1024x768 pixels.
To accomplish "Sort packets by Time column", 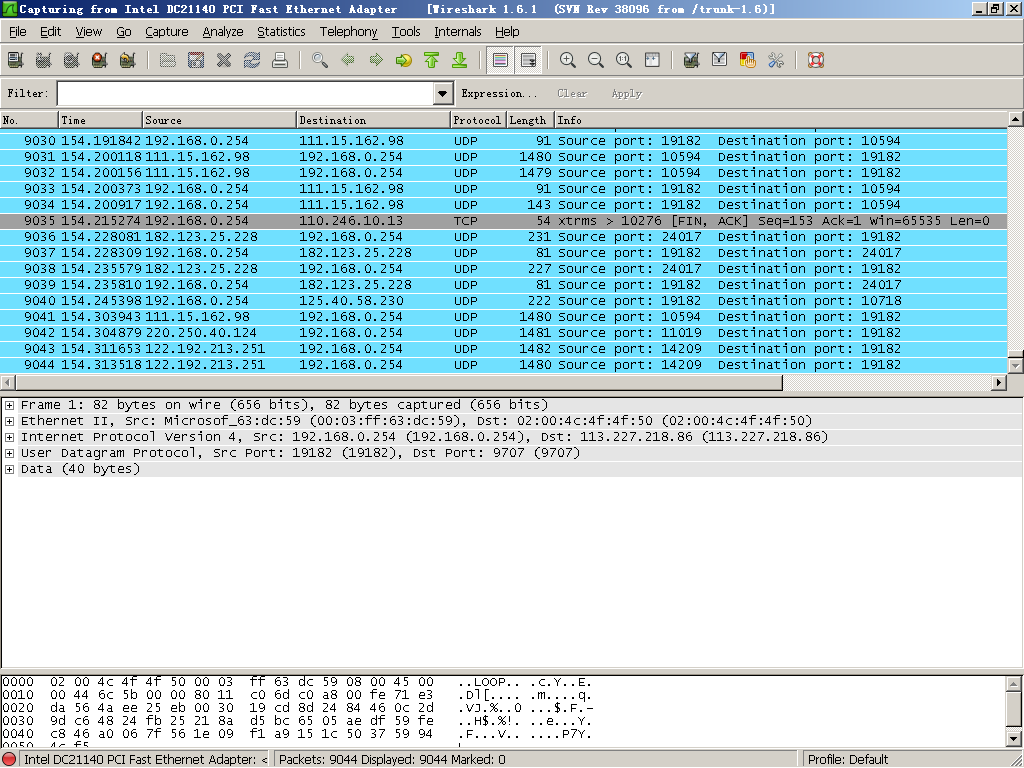I will click(x=100, y=120).
